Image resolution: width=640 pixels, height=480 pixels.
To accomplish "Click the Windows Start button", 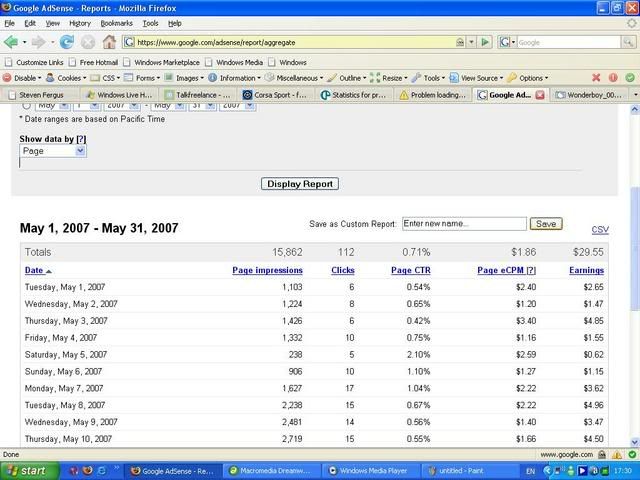I will point(26,470).
